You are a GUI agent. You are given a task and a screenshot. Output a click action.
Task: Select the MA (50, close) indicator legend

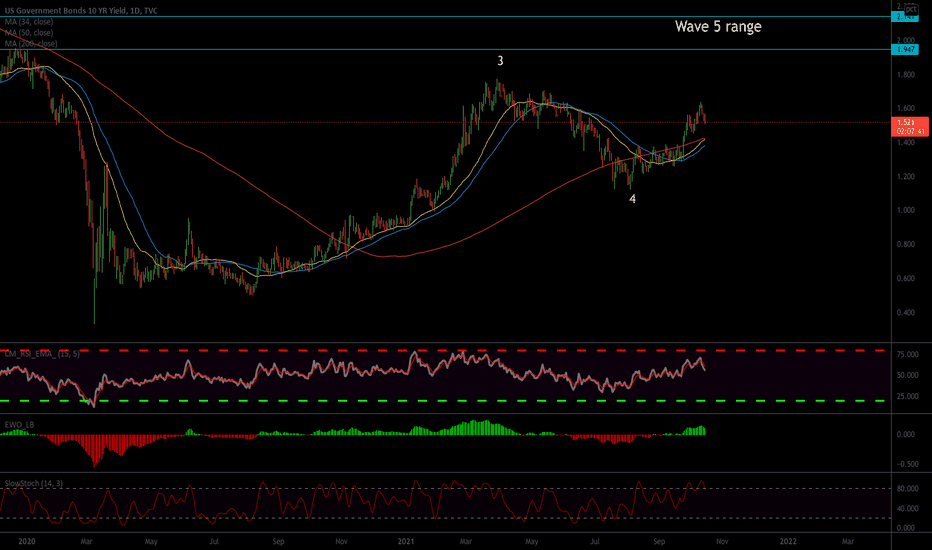[29, 33]
